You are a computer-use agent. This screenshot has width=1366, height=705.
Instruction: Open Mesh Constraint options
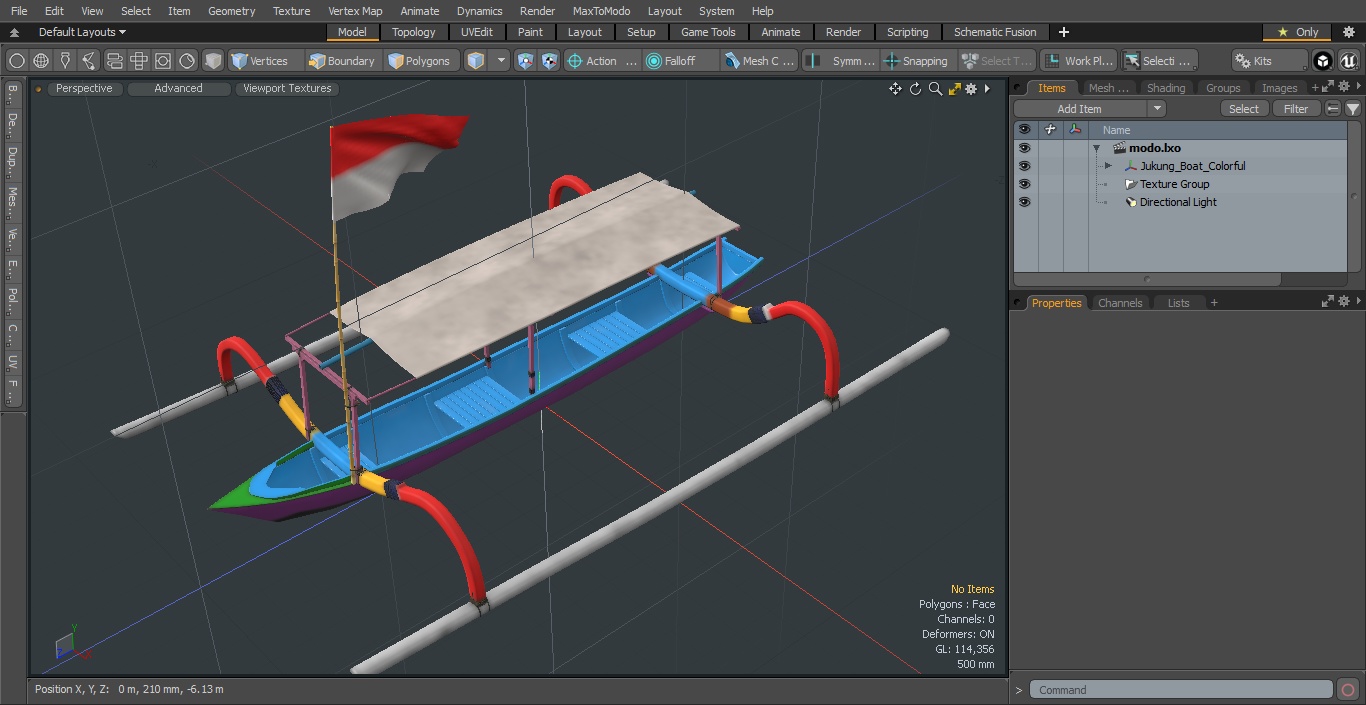(x=759, y=61)
